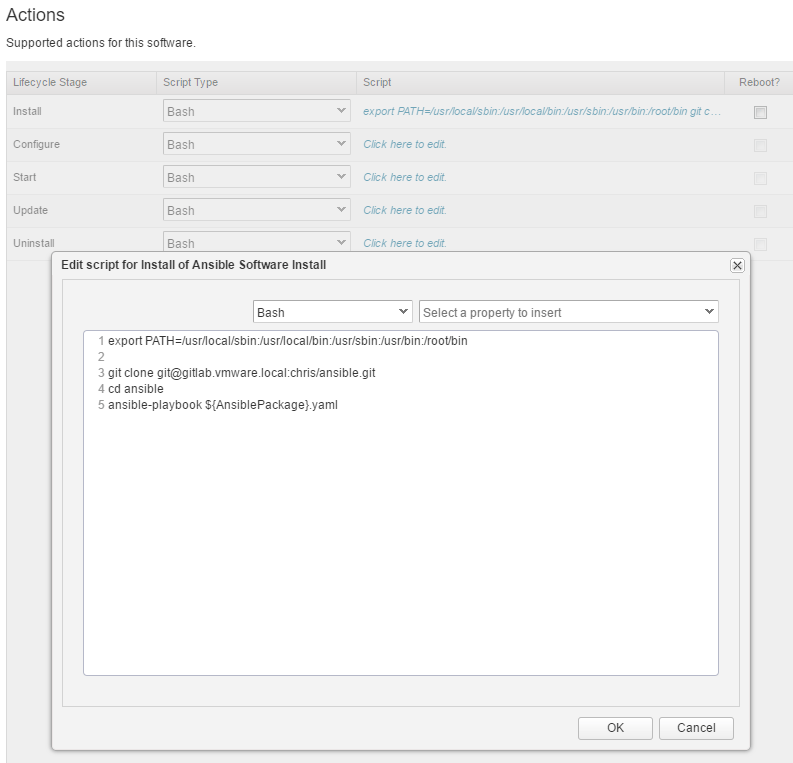The height and width of the screenshot is (763, 793).
Task: Expand 'Select a property to insert' dropdown
Action: pos(568,312)
